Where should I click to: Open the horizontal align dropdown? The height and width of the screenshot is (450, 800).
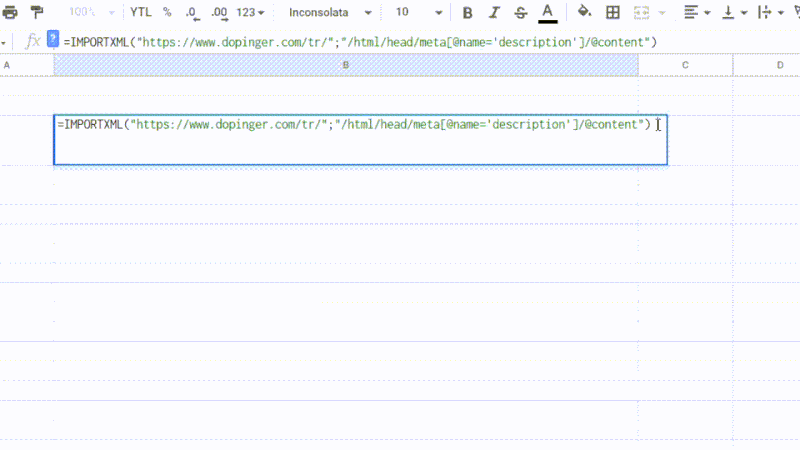pyautogui.click(x=696, y=12)
